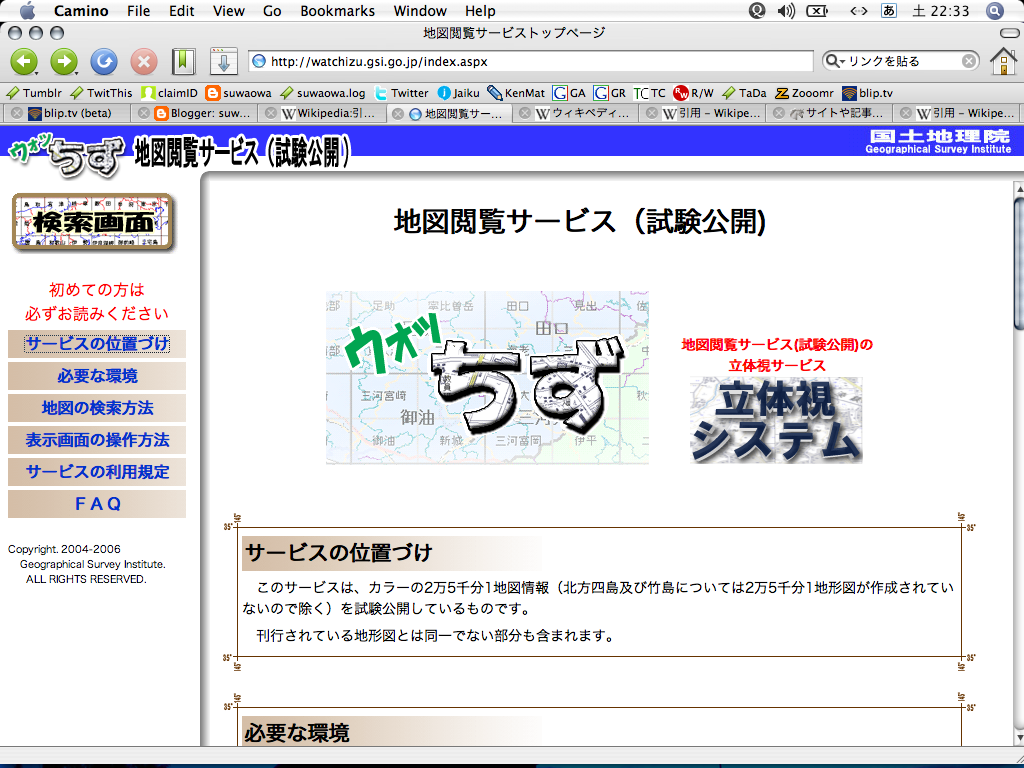Click the ウォッちず map logo image

tap(487, 377)
